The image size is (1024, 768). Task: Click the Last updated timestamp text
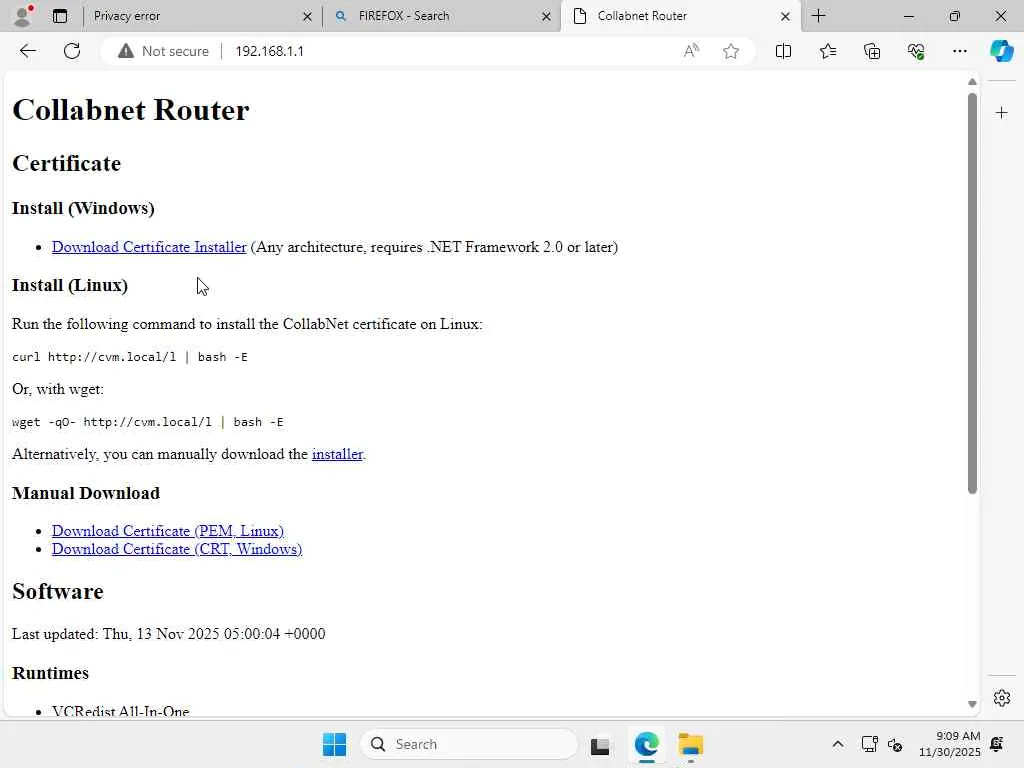tap(168, 633)
